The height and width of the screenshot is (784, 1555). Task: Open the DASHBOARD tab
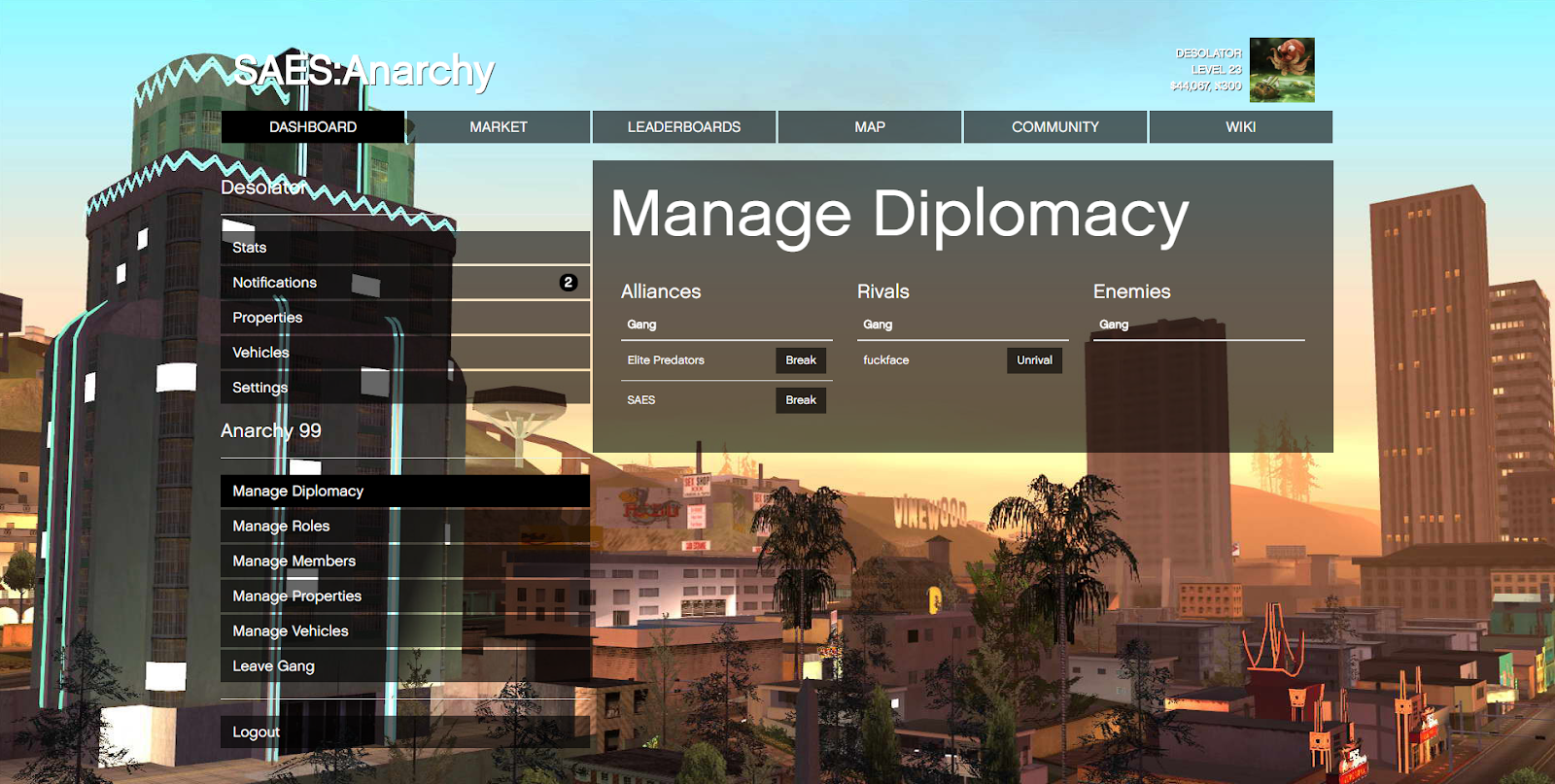[313, 127]
